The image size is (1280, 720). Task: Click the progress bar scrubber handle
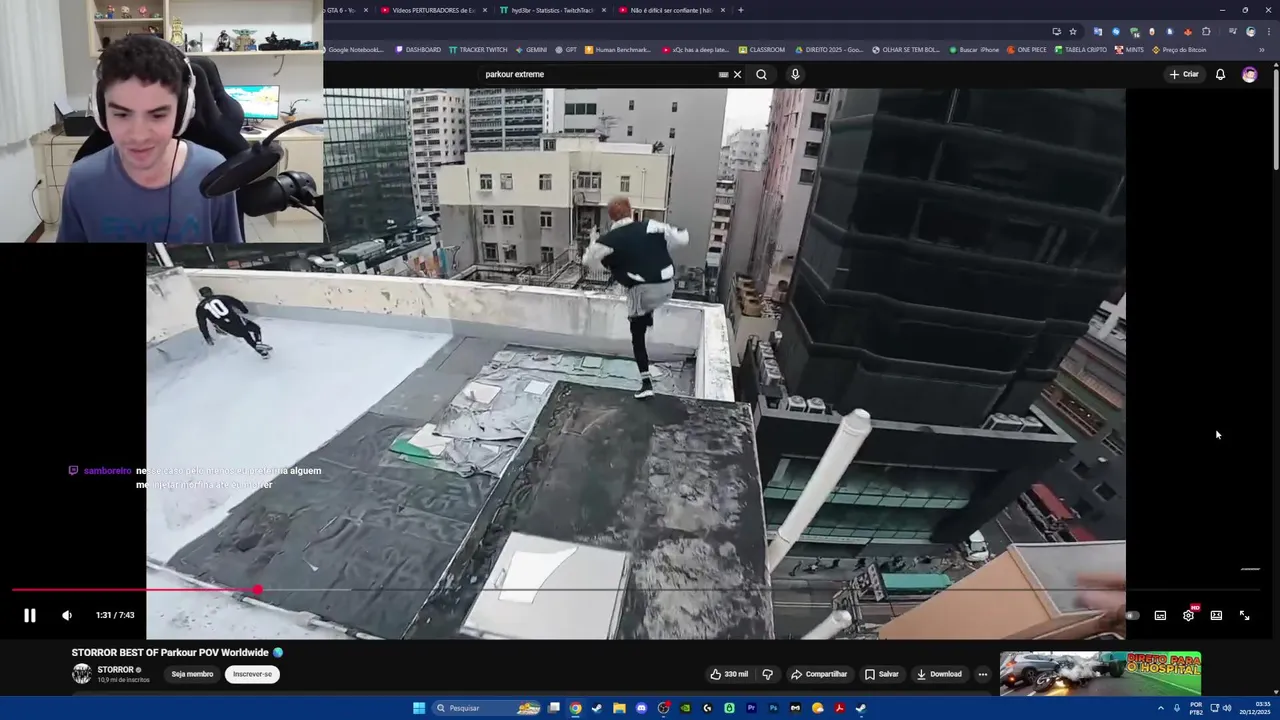coord(257,590)
